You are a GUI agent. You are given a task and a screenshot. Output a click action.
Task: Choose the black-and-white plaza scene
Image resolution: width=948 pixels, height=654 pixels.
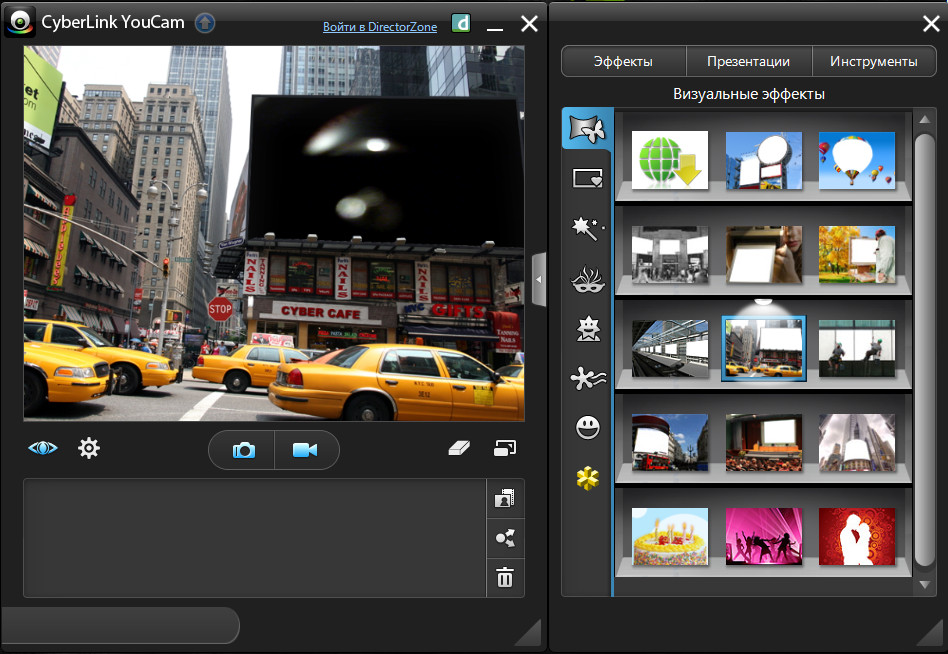point(670,254)
